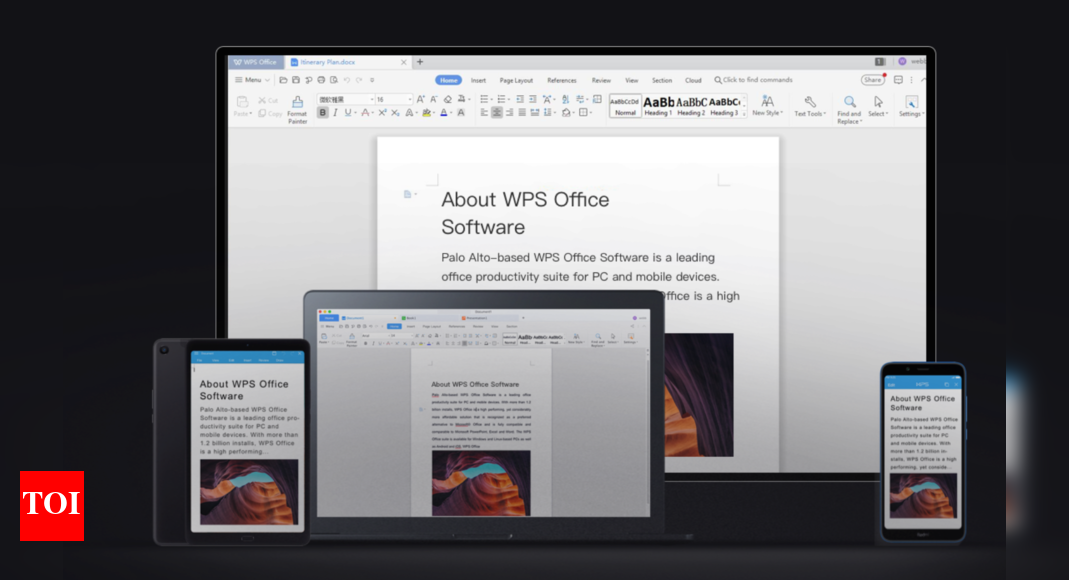Toggle Italic formatting button
The image size is (1069, 580).
(x=335, y=113)
